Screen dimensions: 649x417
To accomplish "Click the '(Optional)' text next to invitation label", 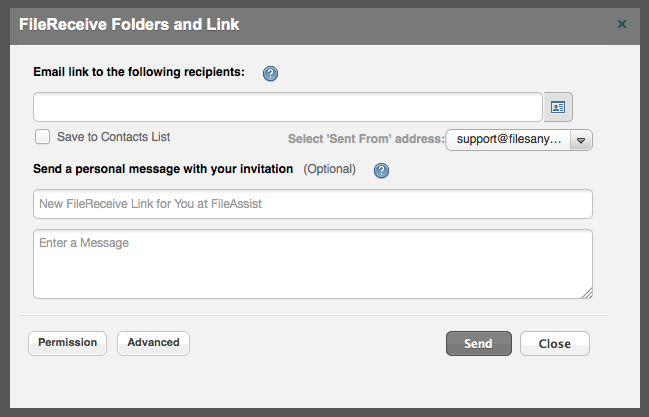I will point(329,169).
